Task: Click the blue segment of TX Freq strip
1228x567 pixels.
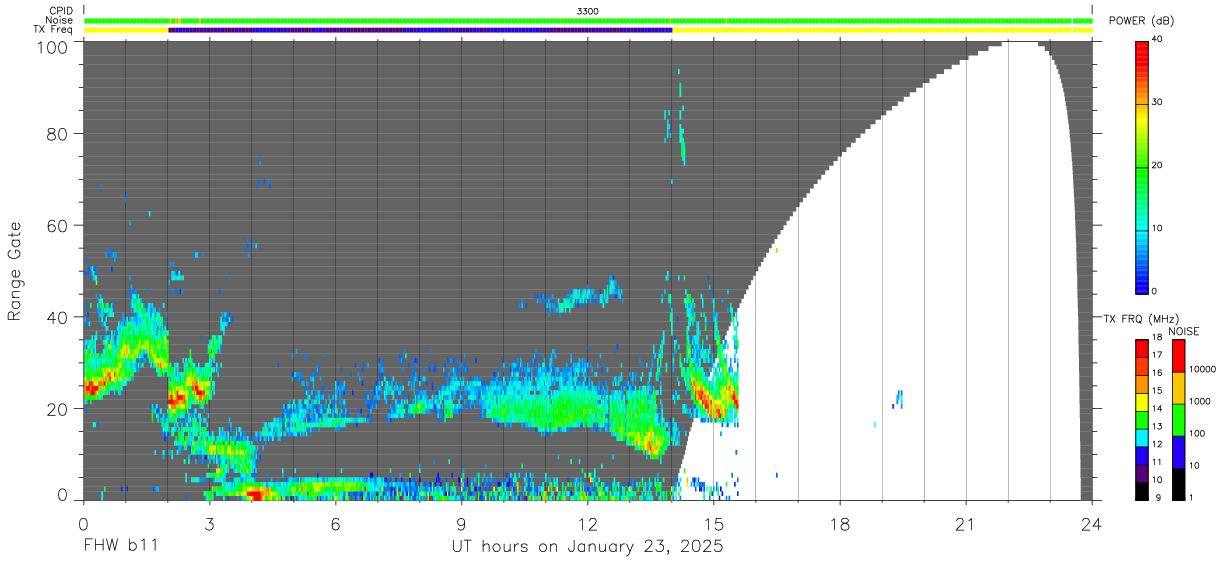Action: 420,30
